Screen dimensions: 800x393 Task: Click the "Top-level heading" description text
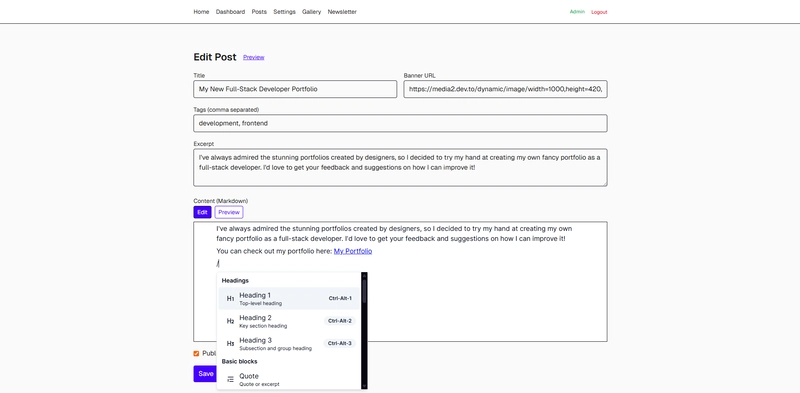click(260, 303)
